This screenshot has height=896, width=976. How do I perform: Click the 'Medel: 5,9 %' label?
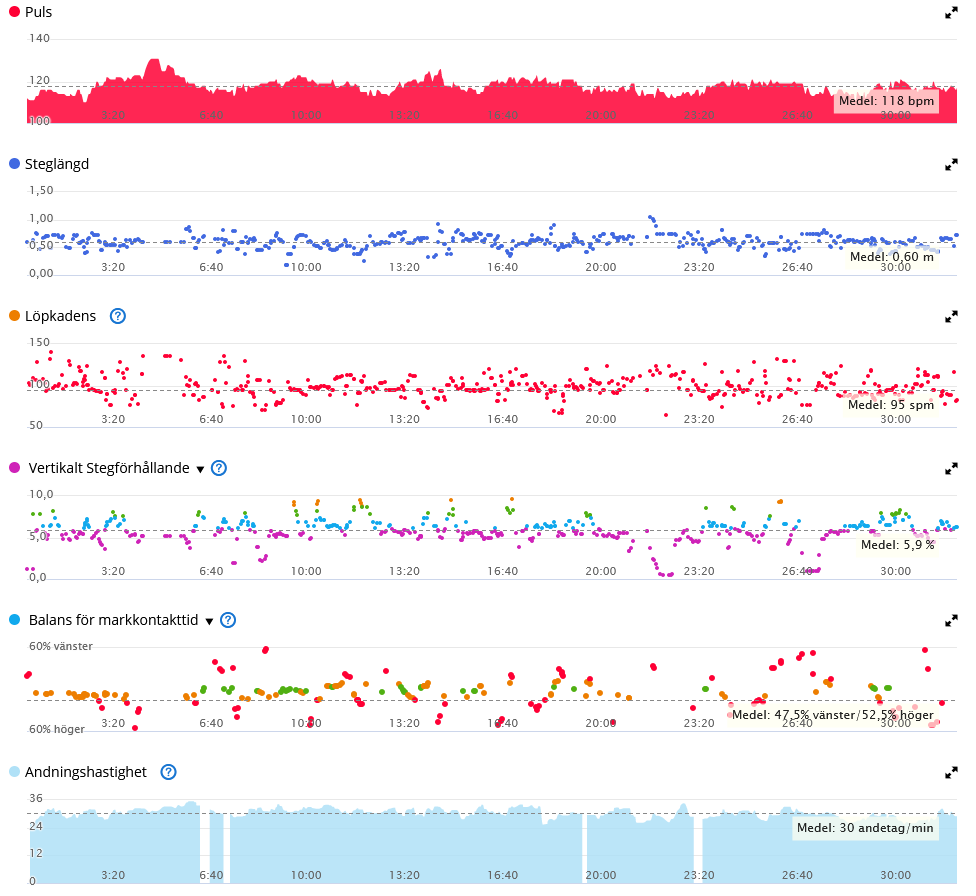tap(898, 545)
